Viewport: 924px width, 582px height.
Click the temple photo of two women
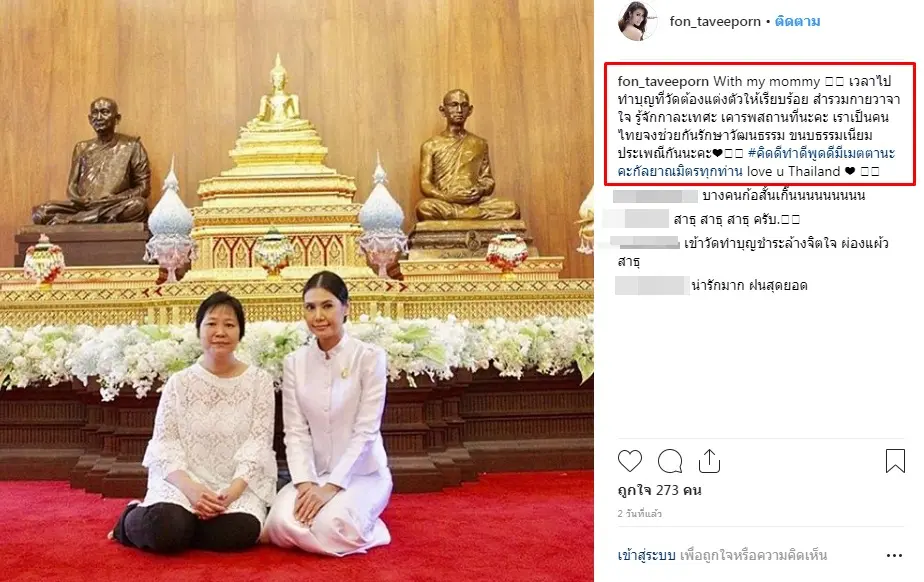click(296, 291)
